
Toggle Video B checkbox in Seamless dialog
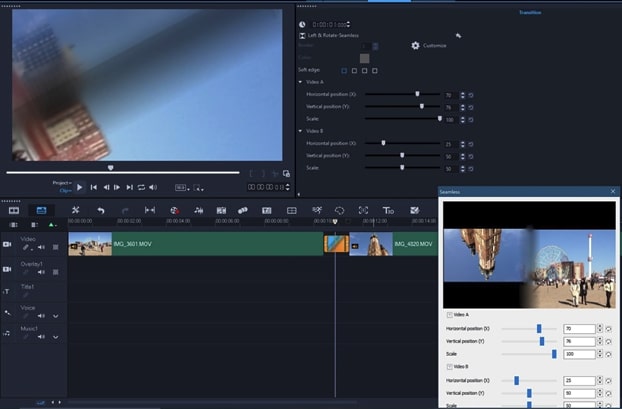450,367
